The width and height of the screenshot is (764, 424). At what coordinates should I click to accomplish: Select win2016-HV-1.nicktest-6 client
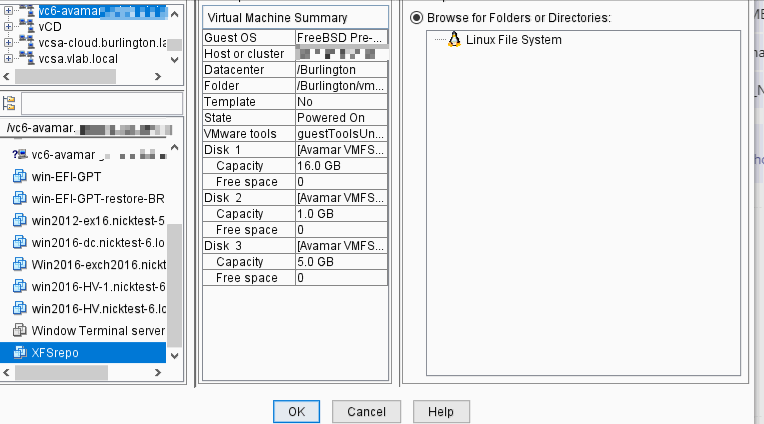click(x=98, y=287)
